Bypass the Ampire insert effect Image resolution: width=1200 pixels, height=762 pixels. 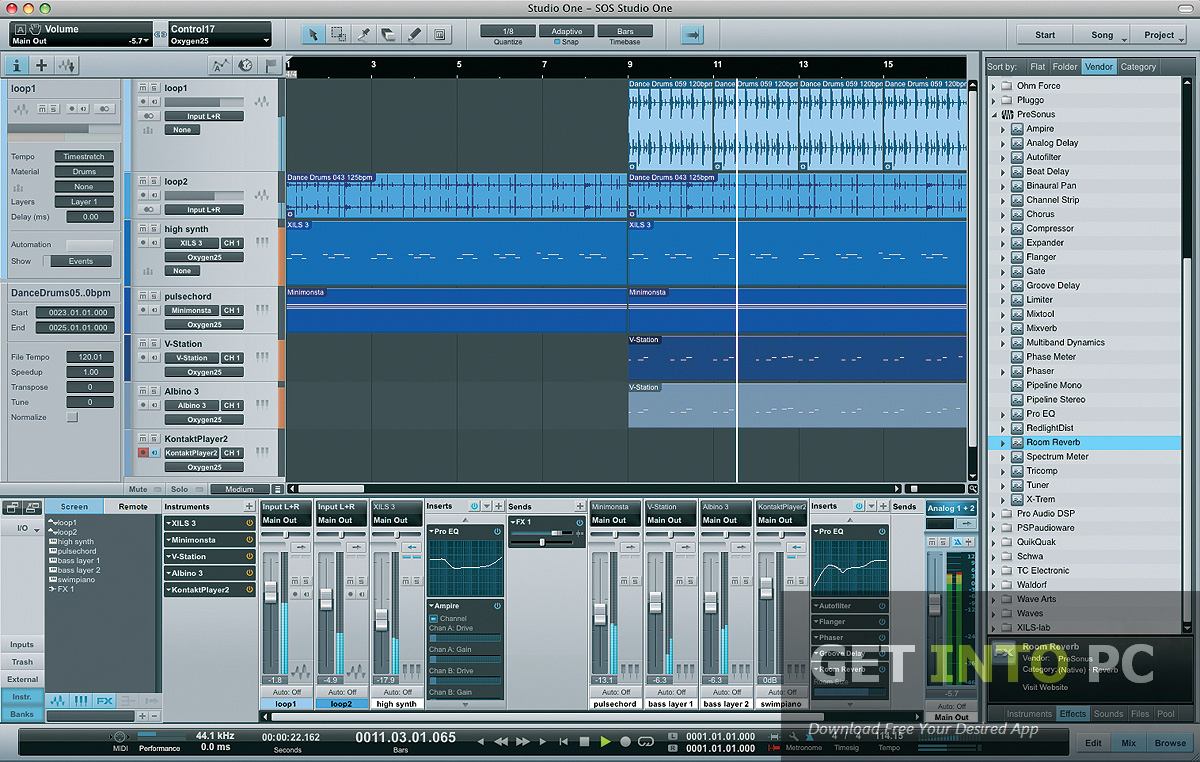point(497,606)
